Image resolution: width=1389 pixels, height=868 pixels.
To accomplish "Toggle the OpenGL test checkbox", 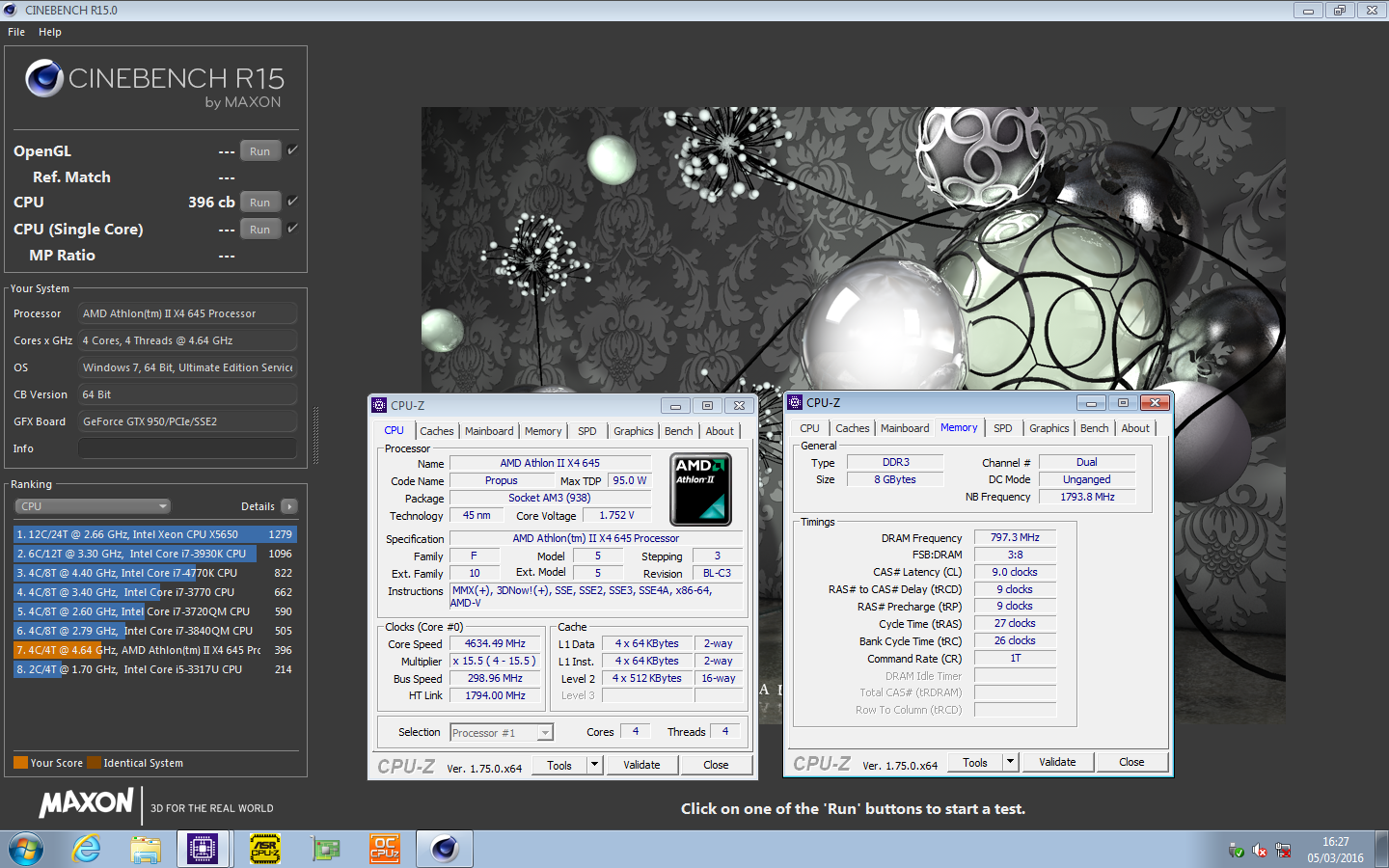I will pyautogui.click(x=292, y=150).
